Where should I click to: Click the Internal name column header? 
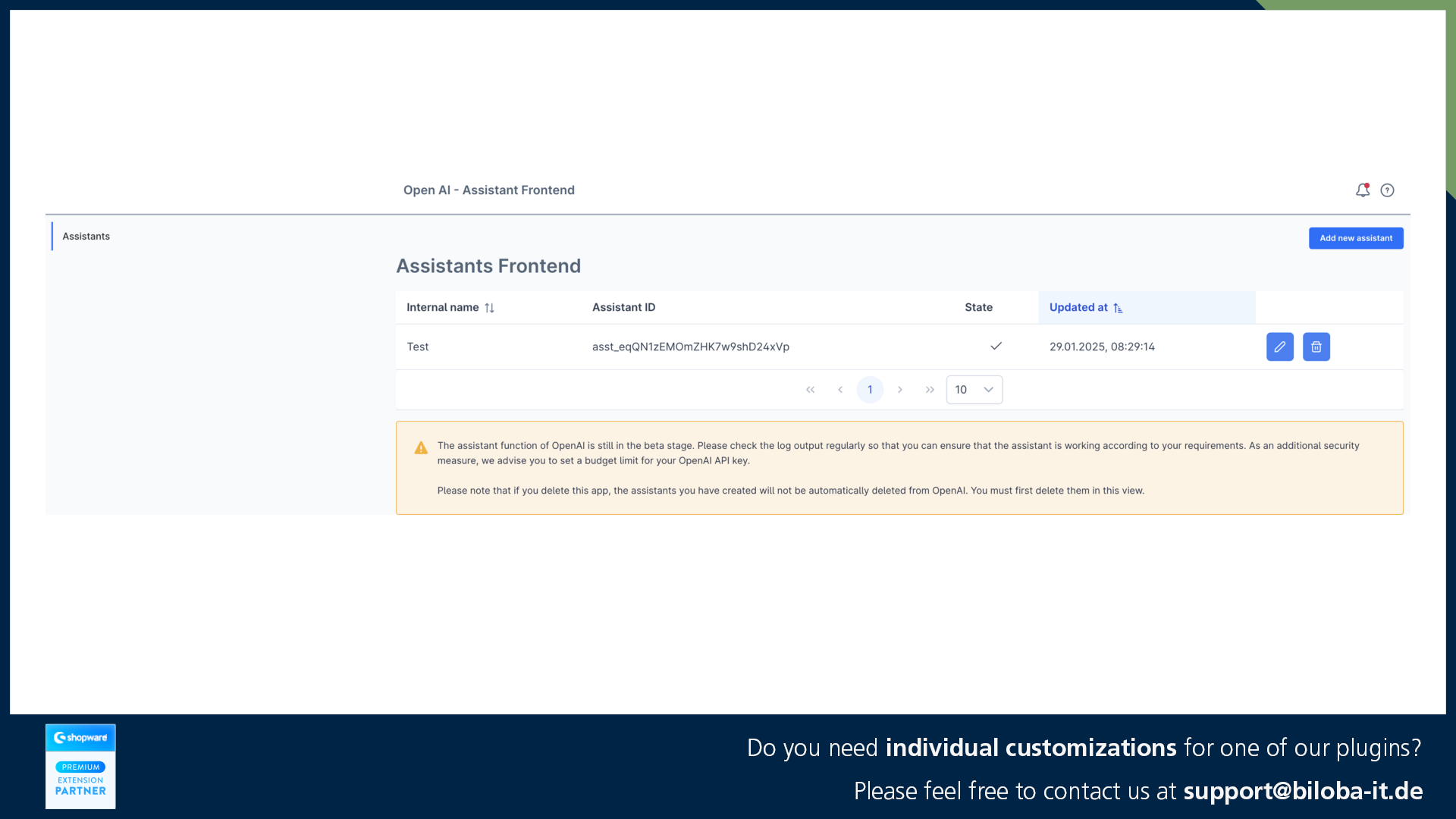coord(488,307)
